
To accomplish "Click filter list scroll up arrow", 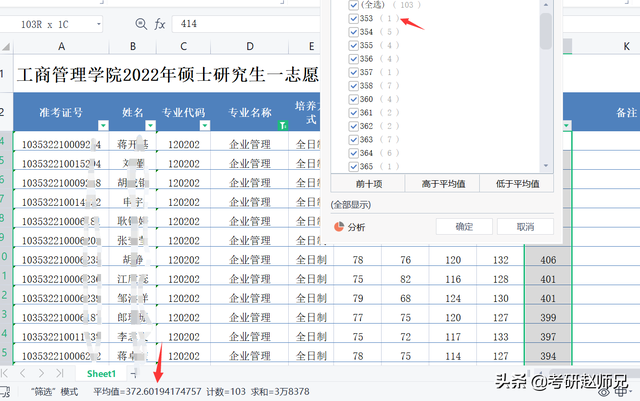I will pos(546,5).
